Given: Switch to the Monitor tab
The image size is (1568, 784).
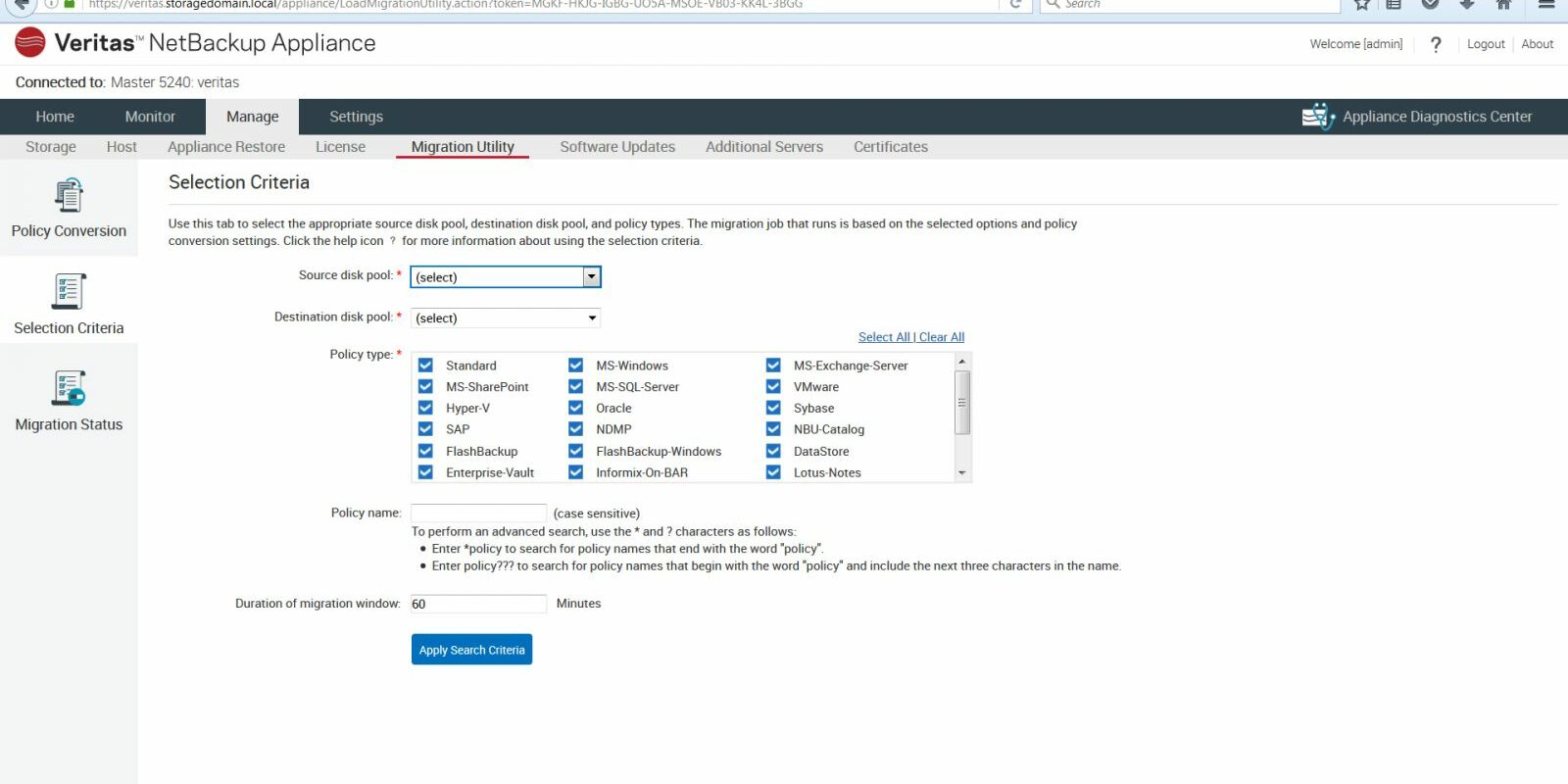Looking at the screenshot, I should pyautogui.click(x=150, y=117).
